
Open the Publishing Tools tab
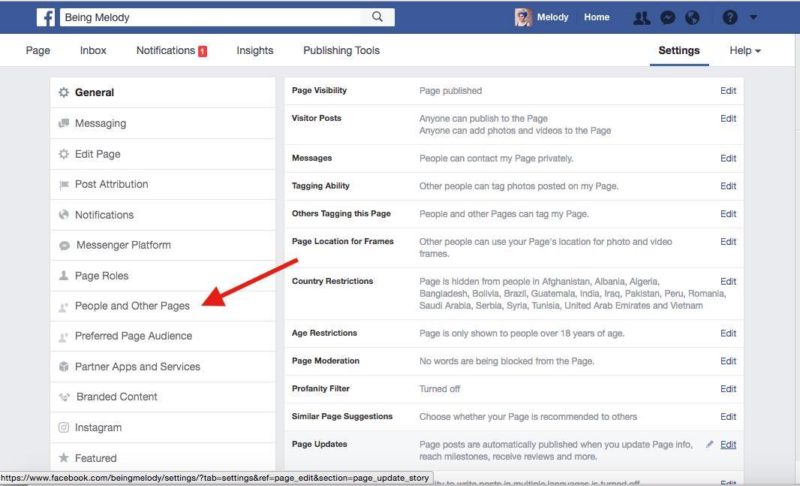[x=341, y=50]
